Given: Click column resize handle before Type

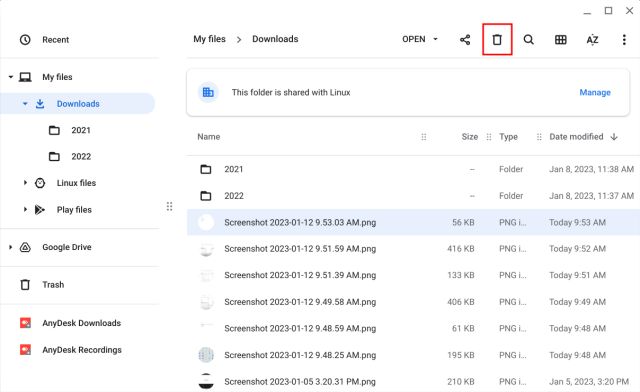Looking at the screenshot, I should tap(489, 137).
